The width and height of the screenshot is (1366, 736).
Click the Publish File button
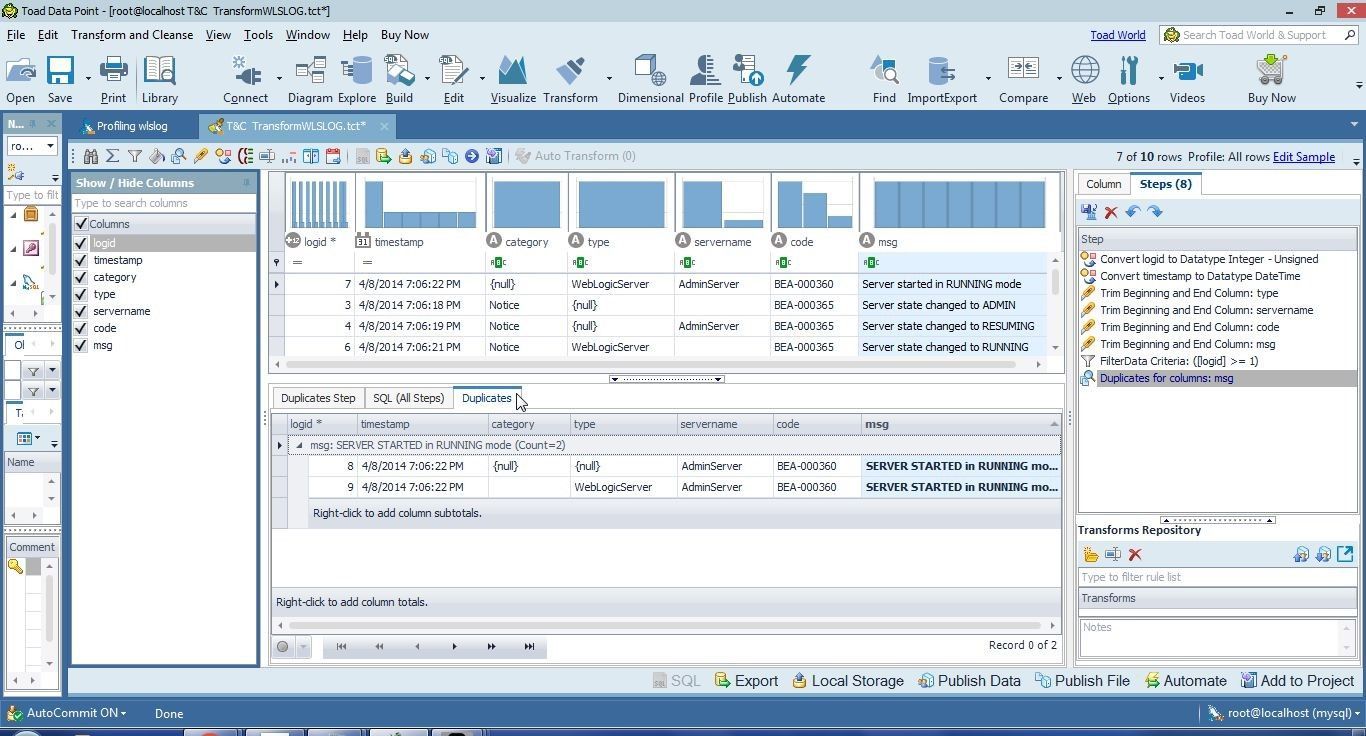[1082, 681]
